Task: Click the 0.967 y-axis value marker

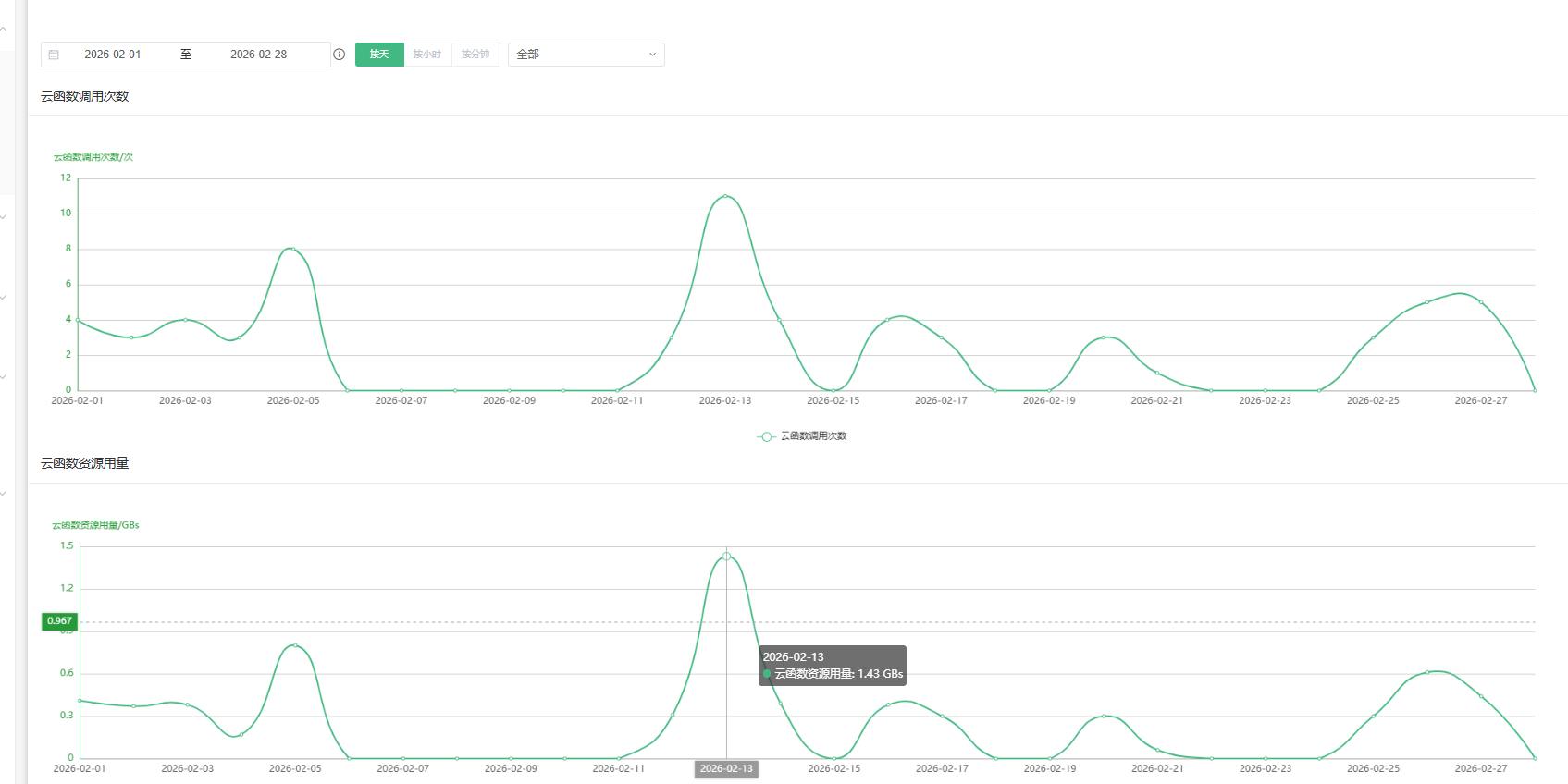Action: [59, 621]
